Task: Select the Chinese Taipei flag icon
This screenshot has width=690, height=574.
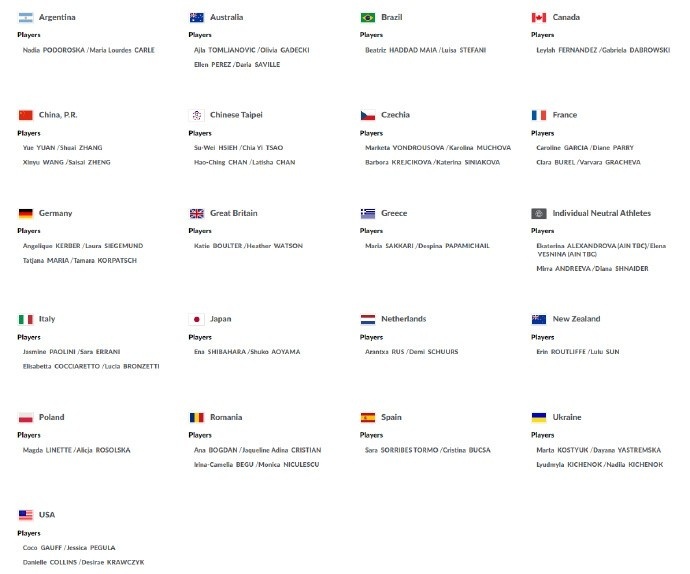Action: [x=197, y=115]
